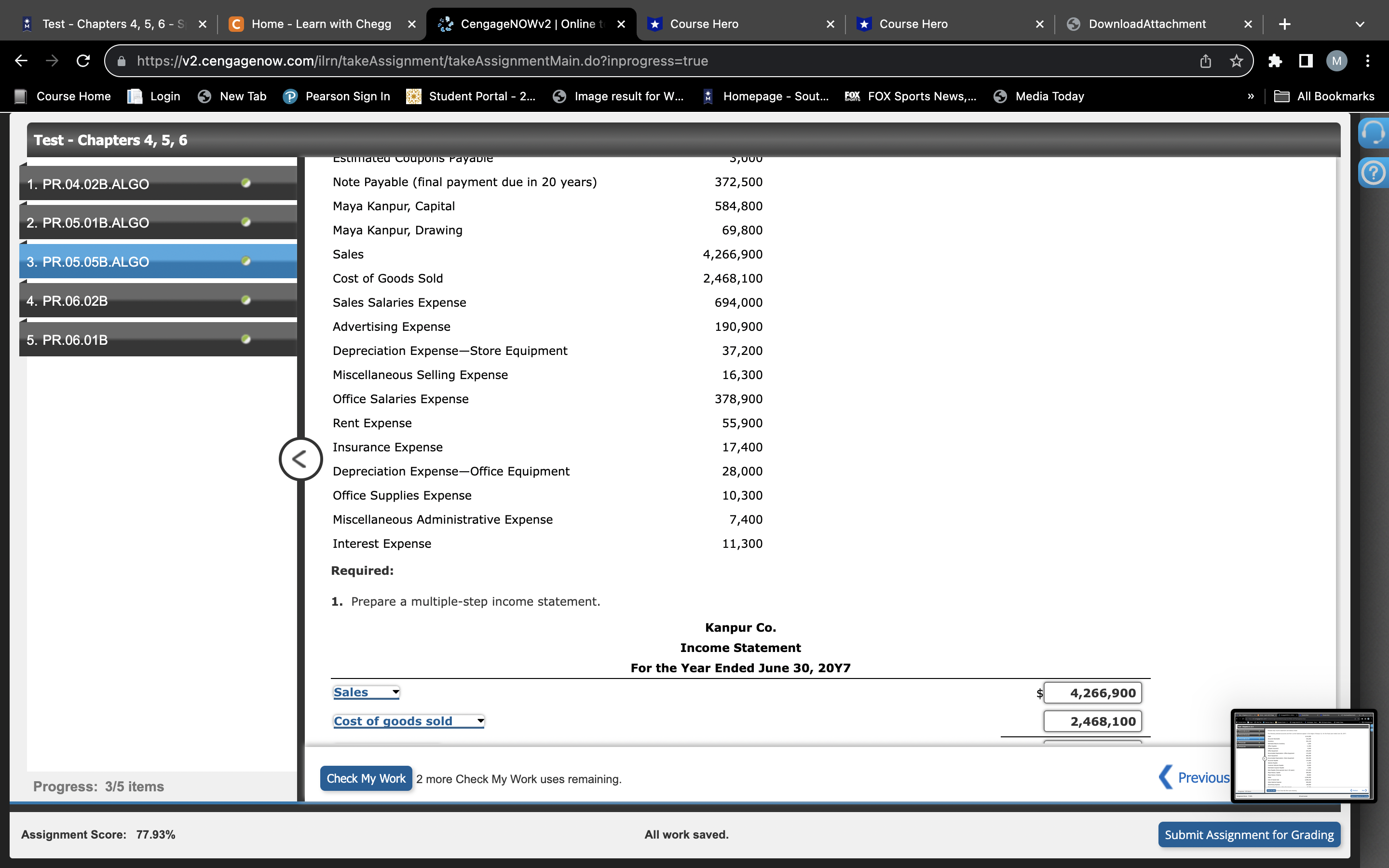Click the share page icon in address bar
This screenshot has width=1389, height=868.
(1205, 61)
